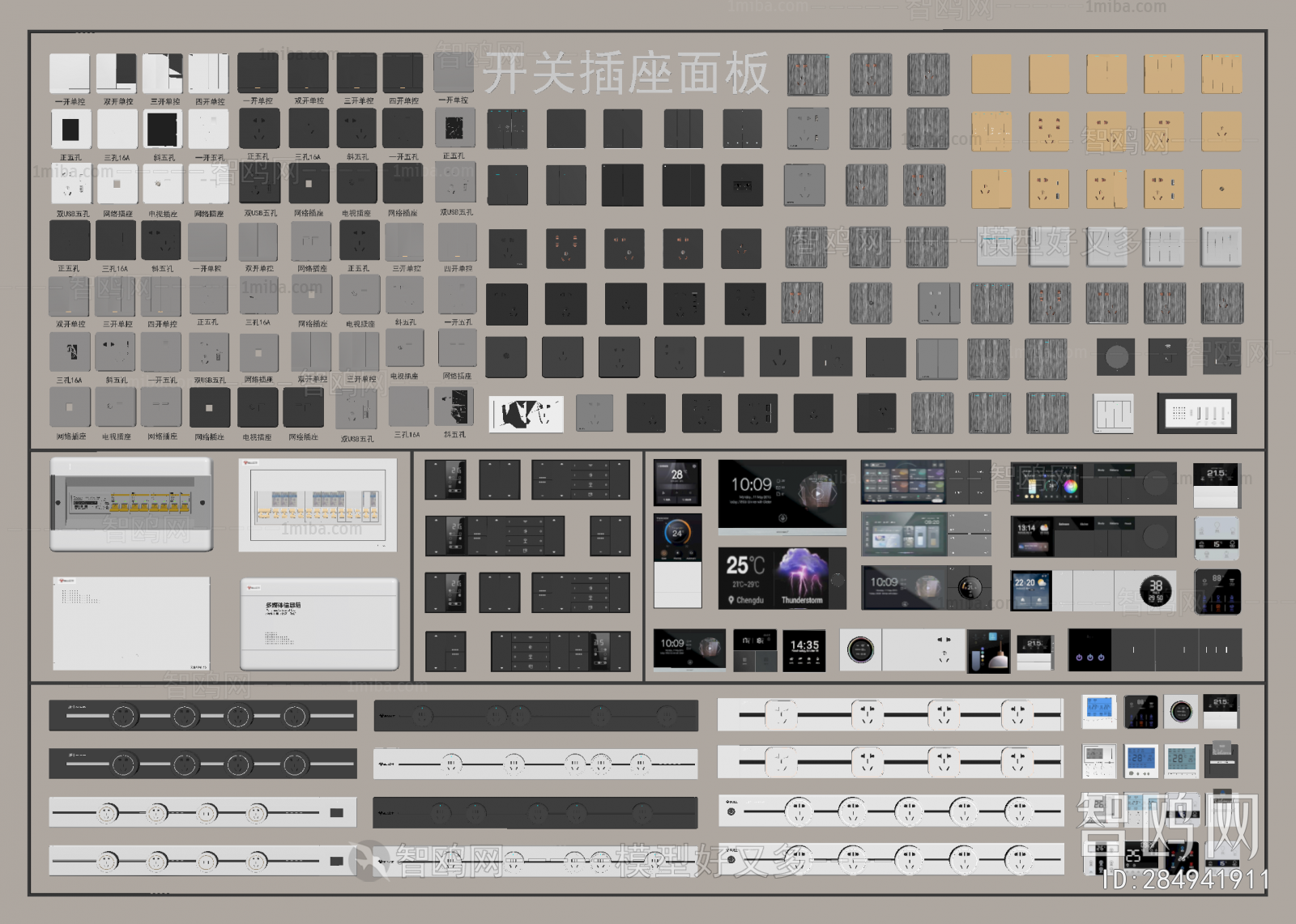The image size is (1296, 924).
Task: Click the 28° temperature control panel
Action: [x=677, y=482]
